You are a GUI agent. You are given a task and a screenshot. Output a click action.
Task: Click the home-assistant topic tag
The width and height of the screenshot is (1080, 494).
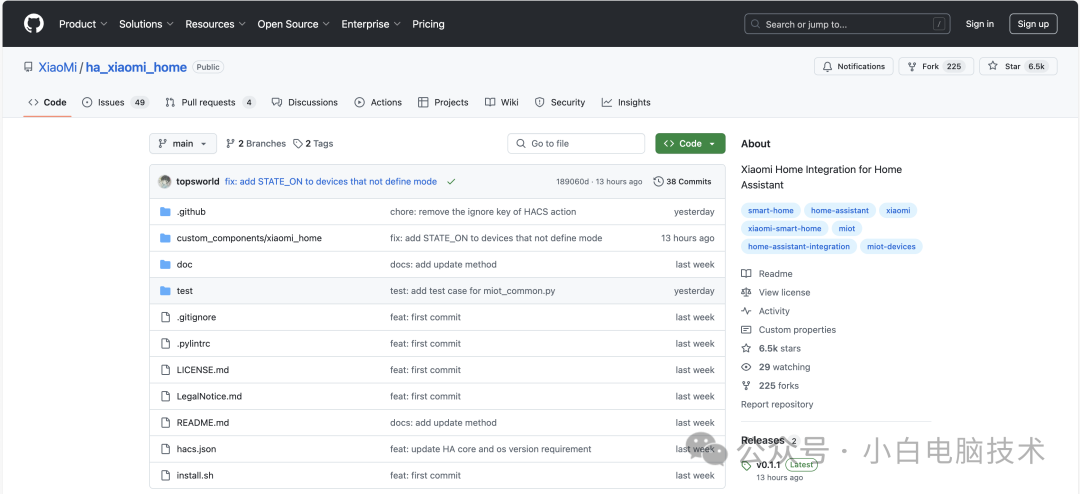[x=840, y=210]
